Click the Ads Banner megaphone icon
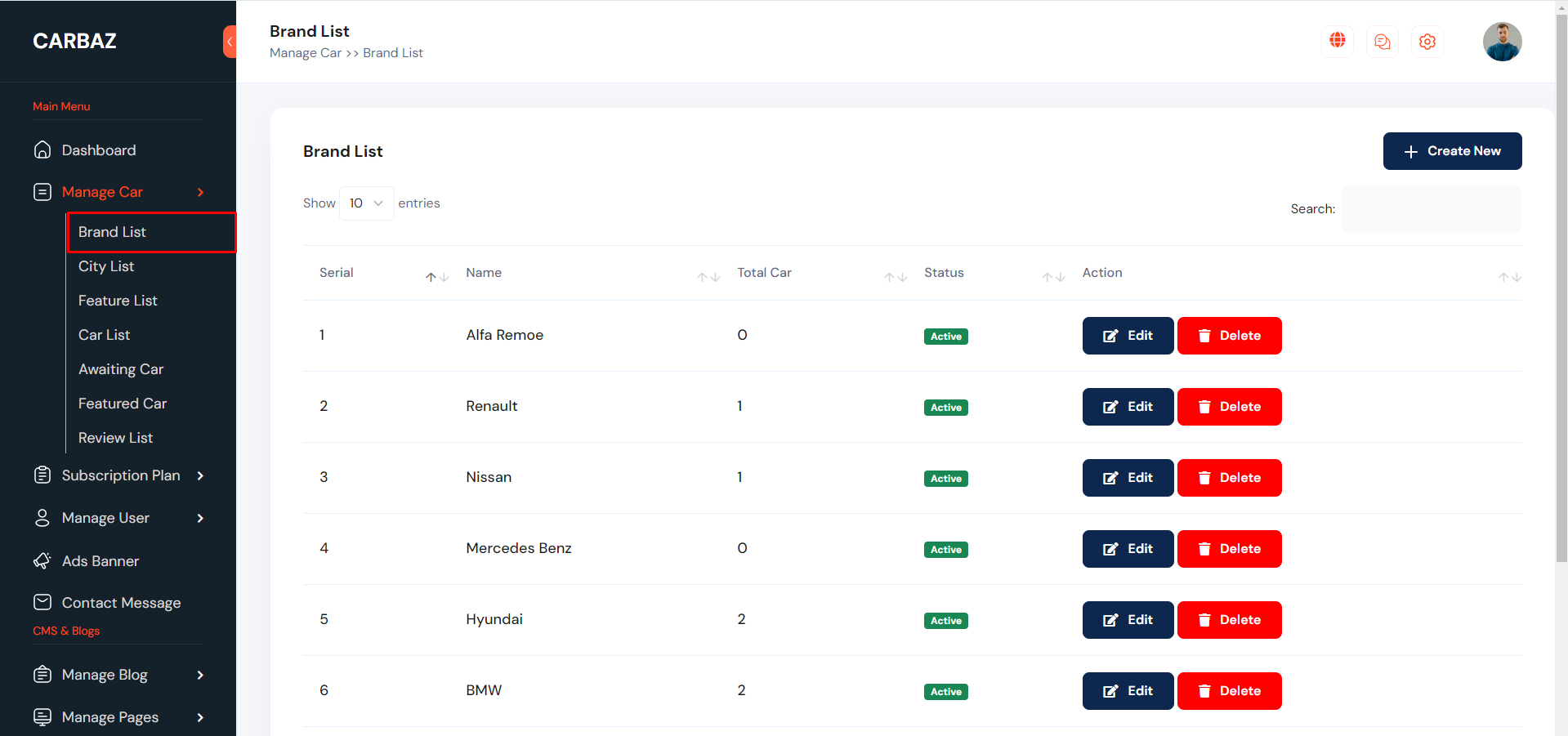This screenshot has height=736, width=1568. coord(42,561)
